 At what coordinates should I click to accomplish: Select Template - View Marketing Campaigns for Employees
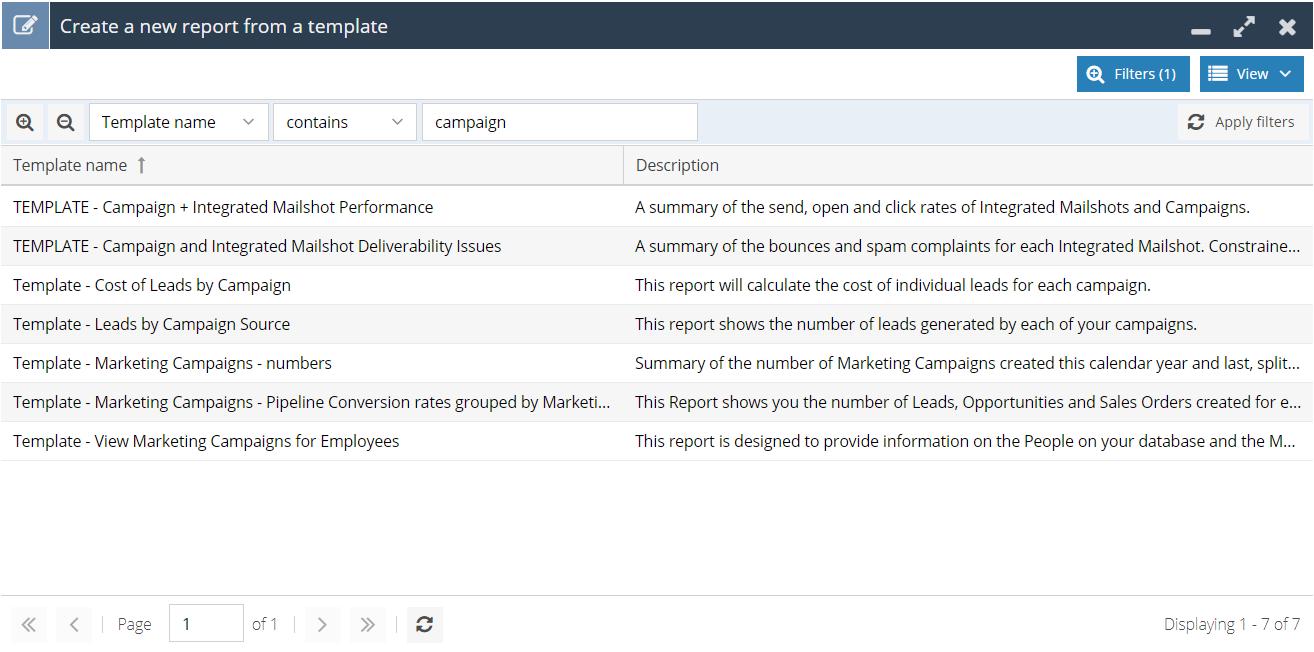tap(206, 441)
